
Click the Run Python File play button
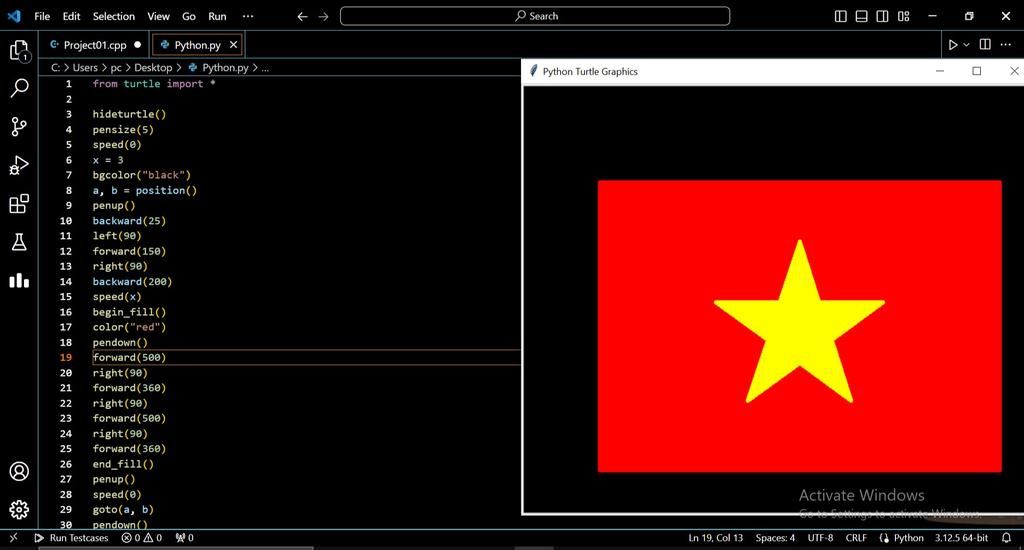click(953, 45)
